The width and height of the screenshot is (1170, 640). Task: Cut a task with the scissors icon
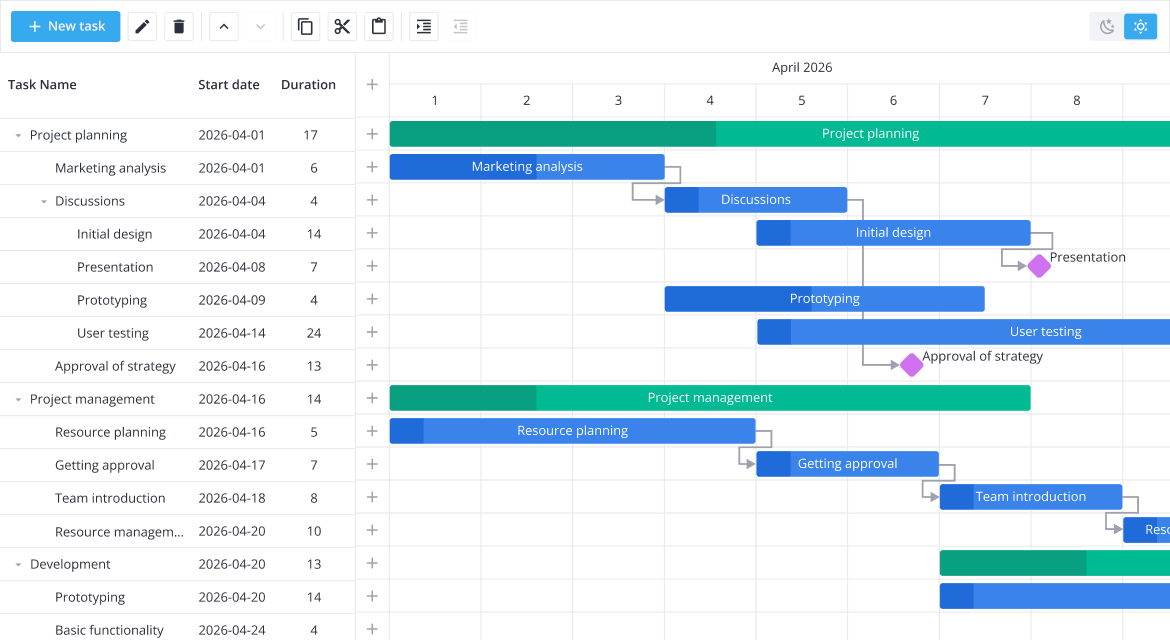[x=342, y=26]
